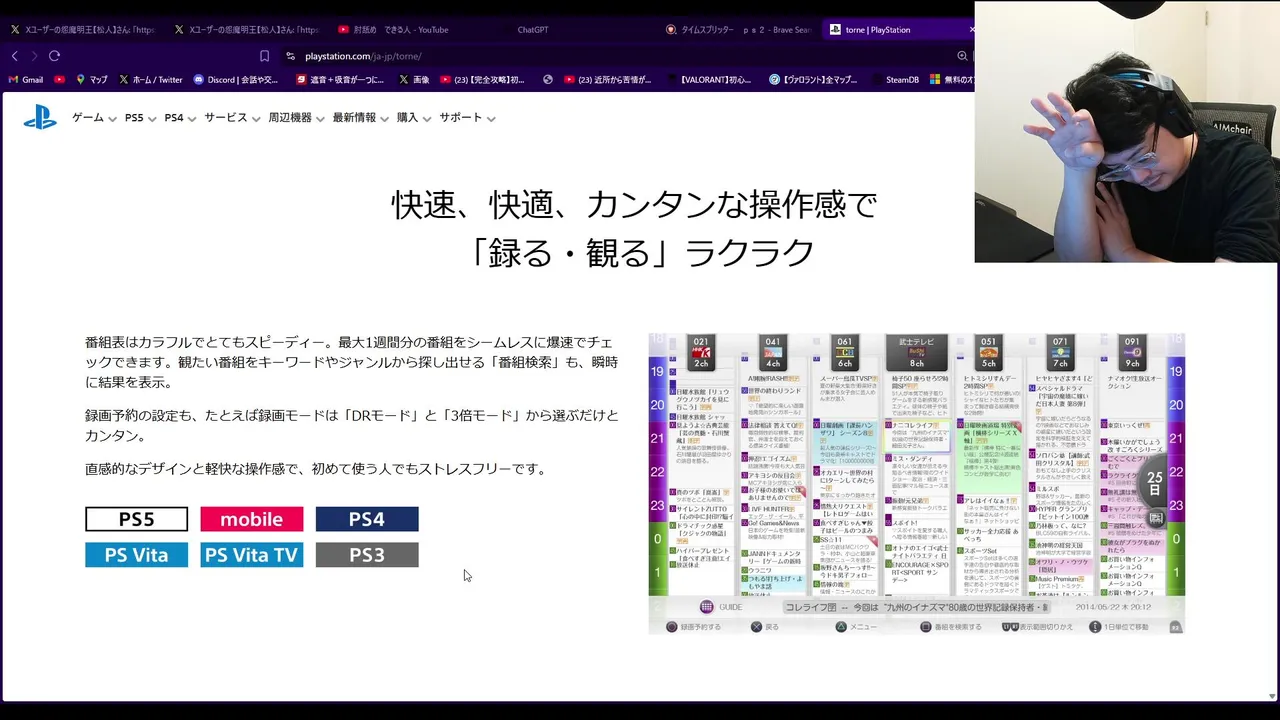Expand the 購入 menu
This screenshot has width=1280, height=720.
click(413, 118)
